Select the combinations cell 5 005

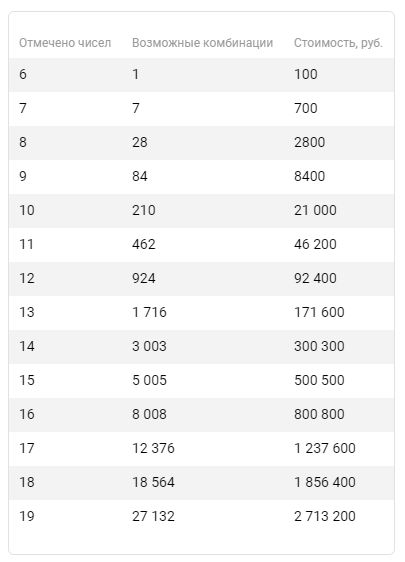click(149, 380)
